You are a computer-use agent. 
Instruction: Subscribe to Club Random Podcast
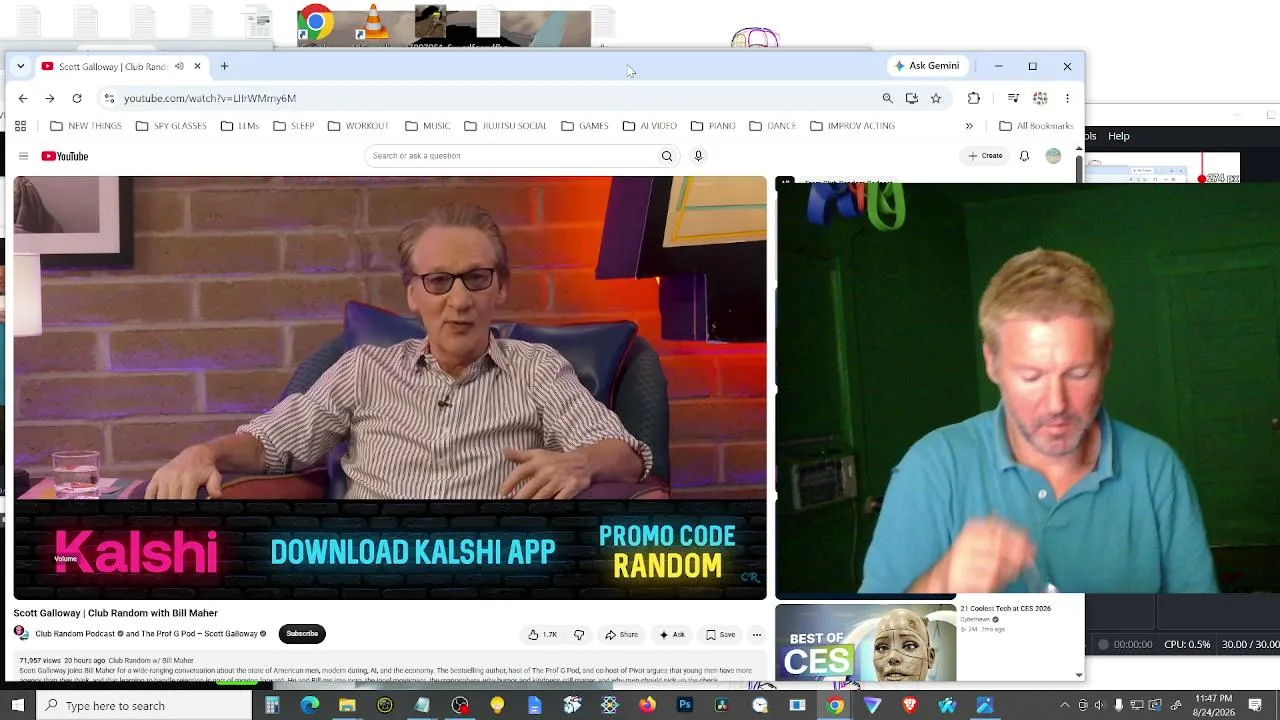click(x=302, y=633)
